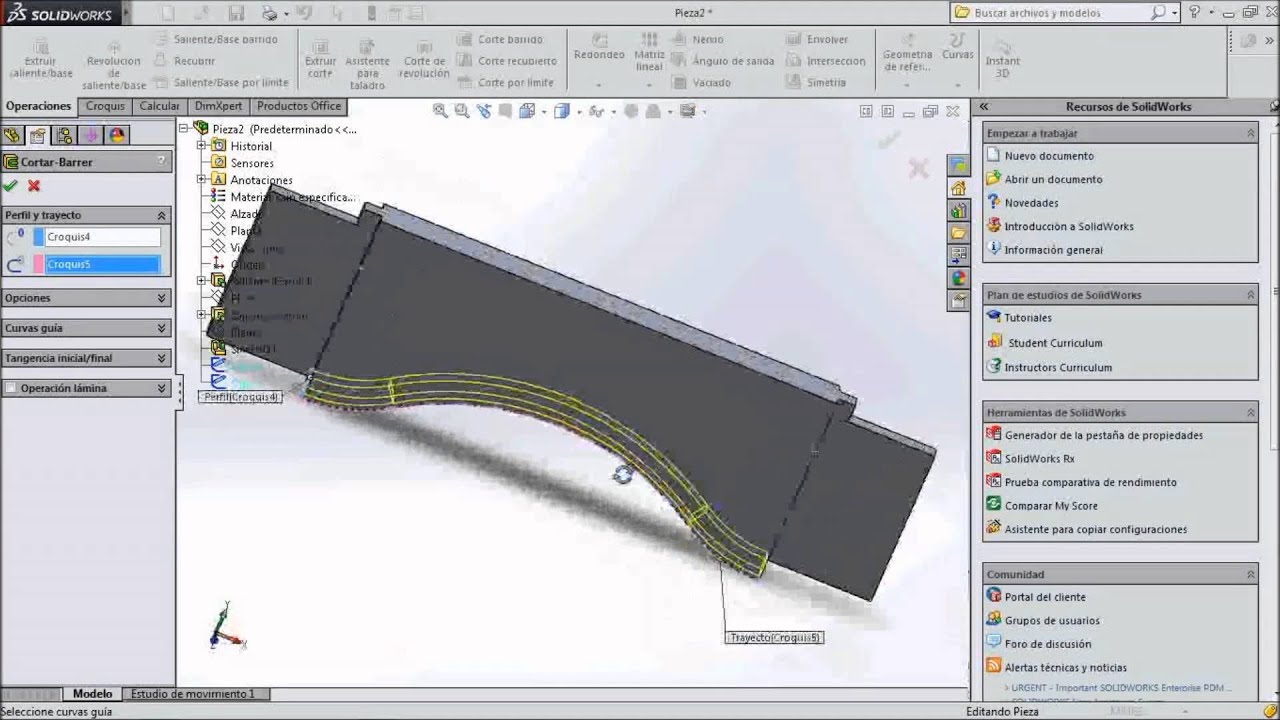Expand the Historial tree node
Image resolution: width=1280 pixels, height=720 pixels.
click(201, 145)
